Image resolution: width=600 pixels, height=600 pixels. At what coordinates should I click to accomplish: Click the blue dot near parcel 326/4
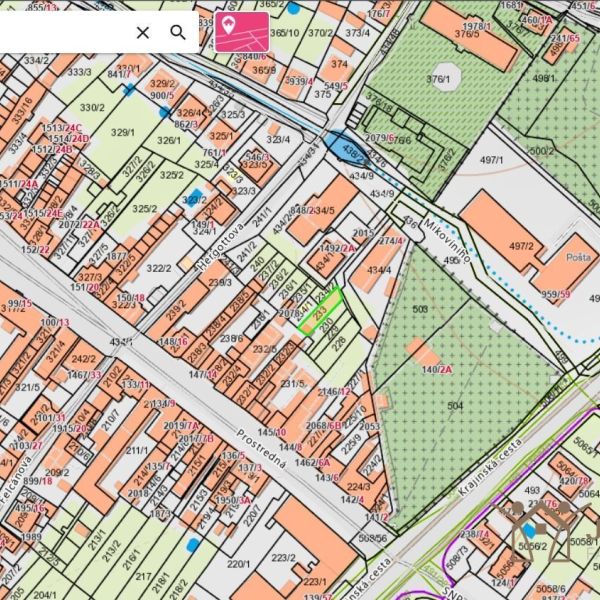pyautogui.click(x=164, y=113)
